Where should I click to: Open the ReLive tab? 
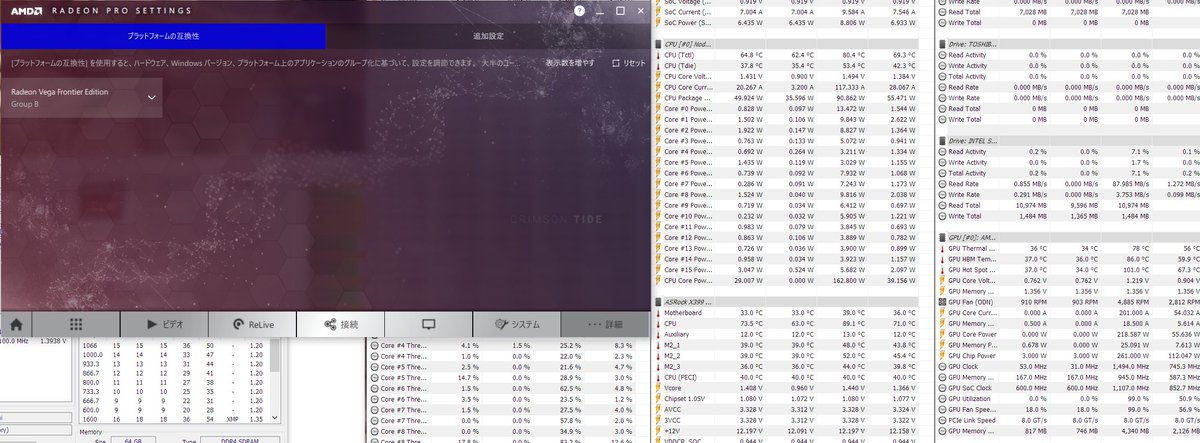(253, 324)
